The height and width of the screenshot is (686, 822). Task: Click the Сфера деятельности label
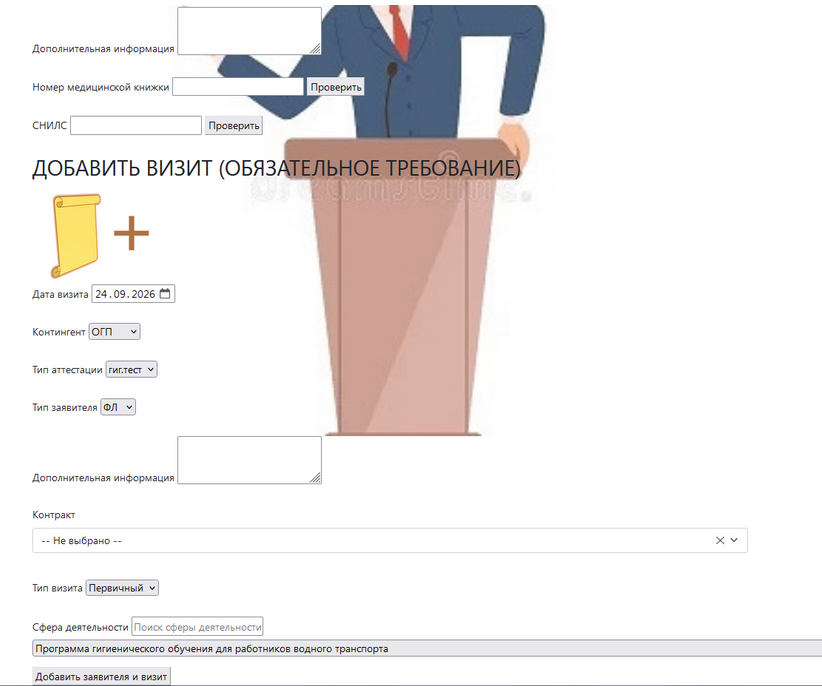(x=80, y=627)
